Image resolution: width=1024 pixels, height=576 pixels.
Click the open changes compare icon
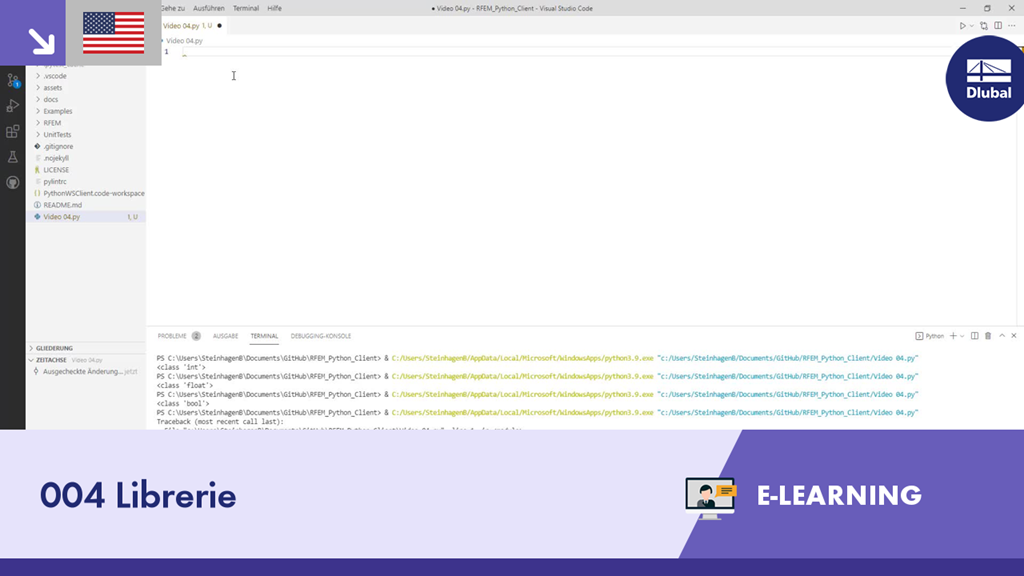point(984,25)
